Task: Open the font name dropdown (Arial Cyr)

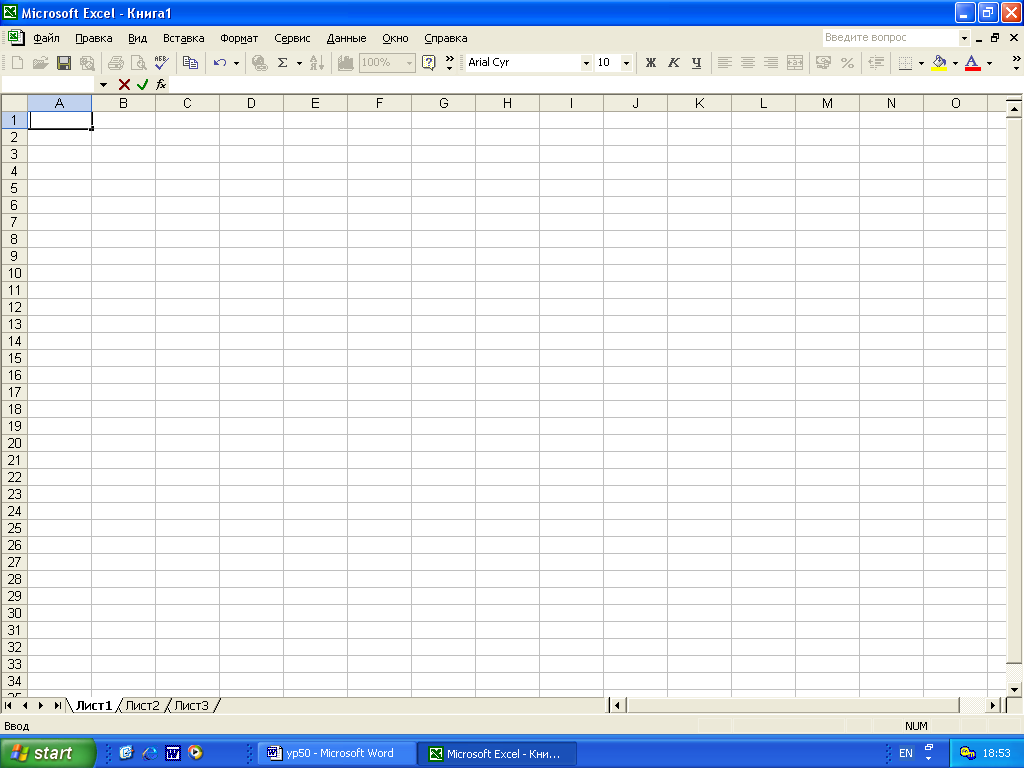Action: [586, 63]
